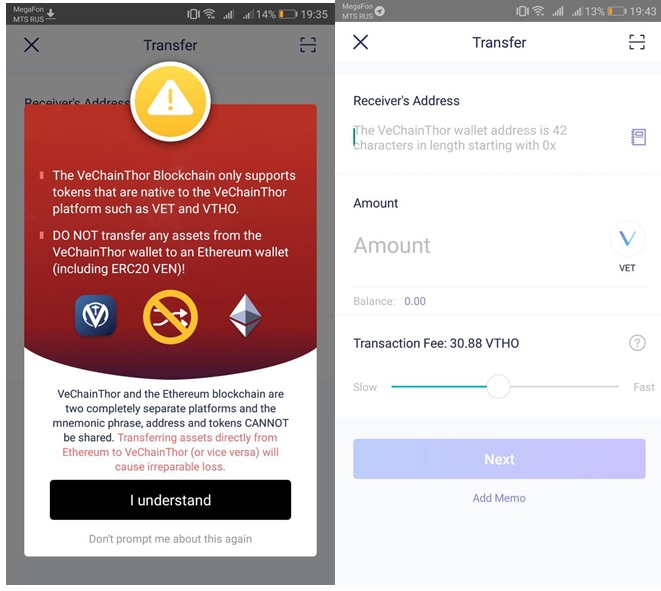Open Transaction Fee help question mark

pos(637,343)
